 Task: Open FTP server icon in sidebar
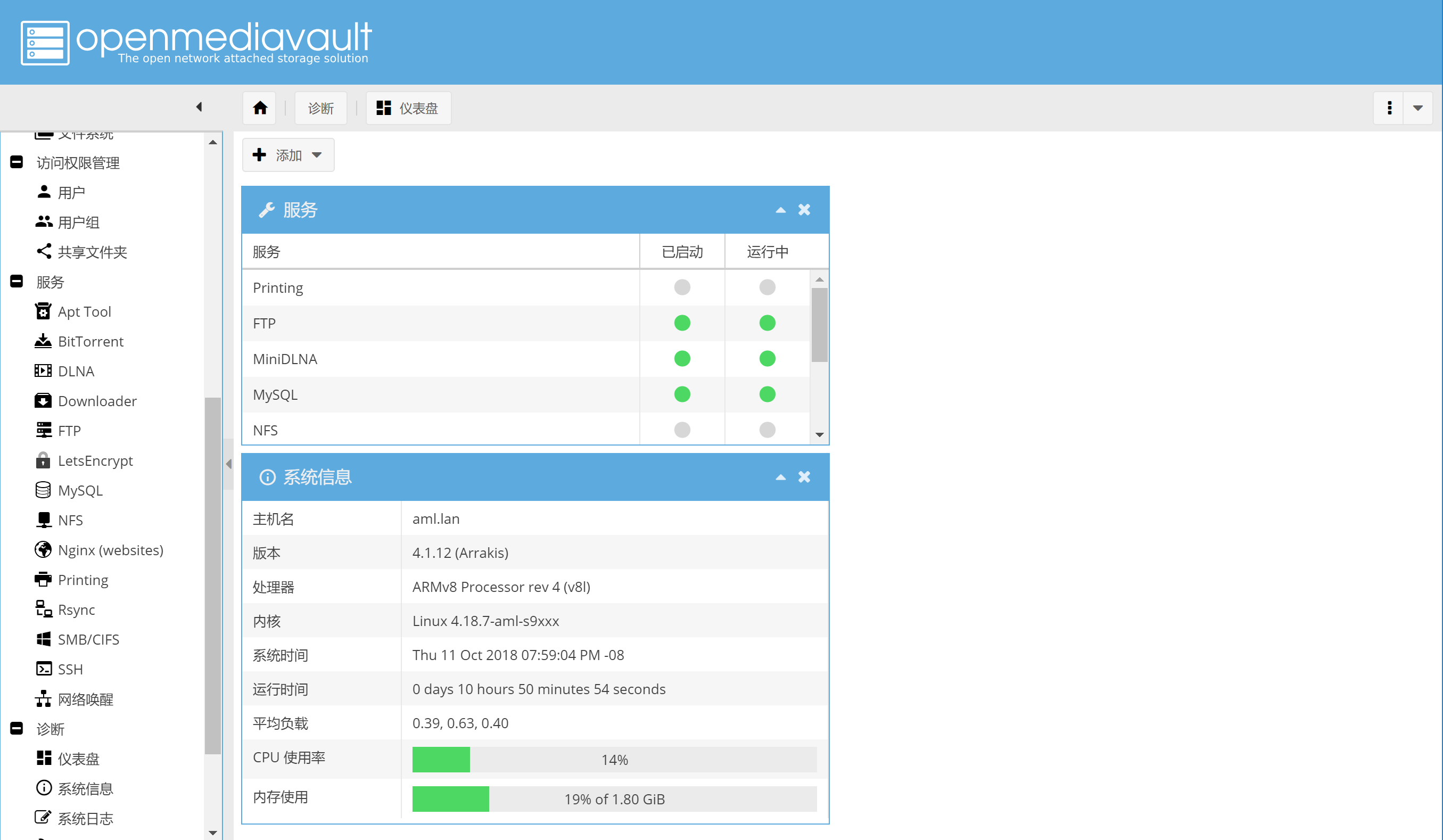pos(44,430)
